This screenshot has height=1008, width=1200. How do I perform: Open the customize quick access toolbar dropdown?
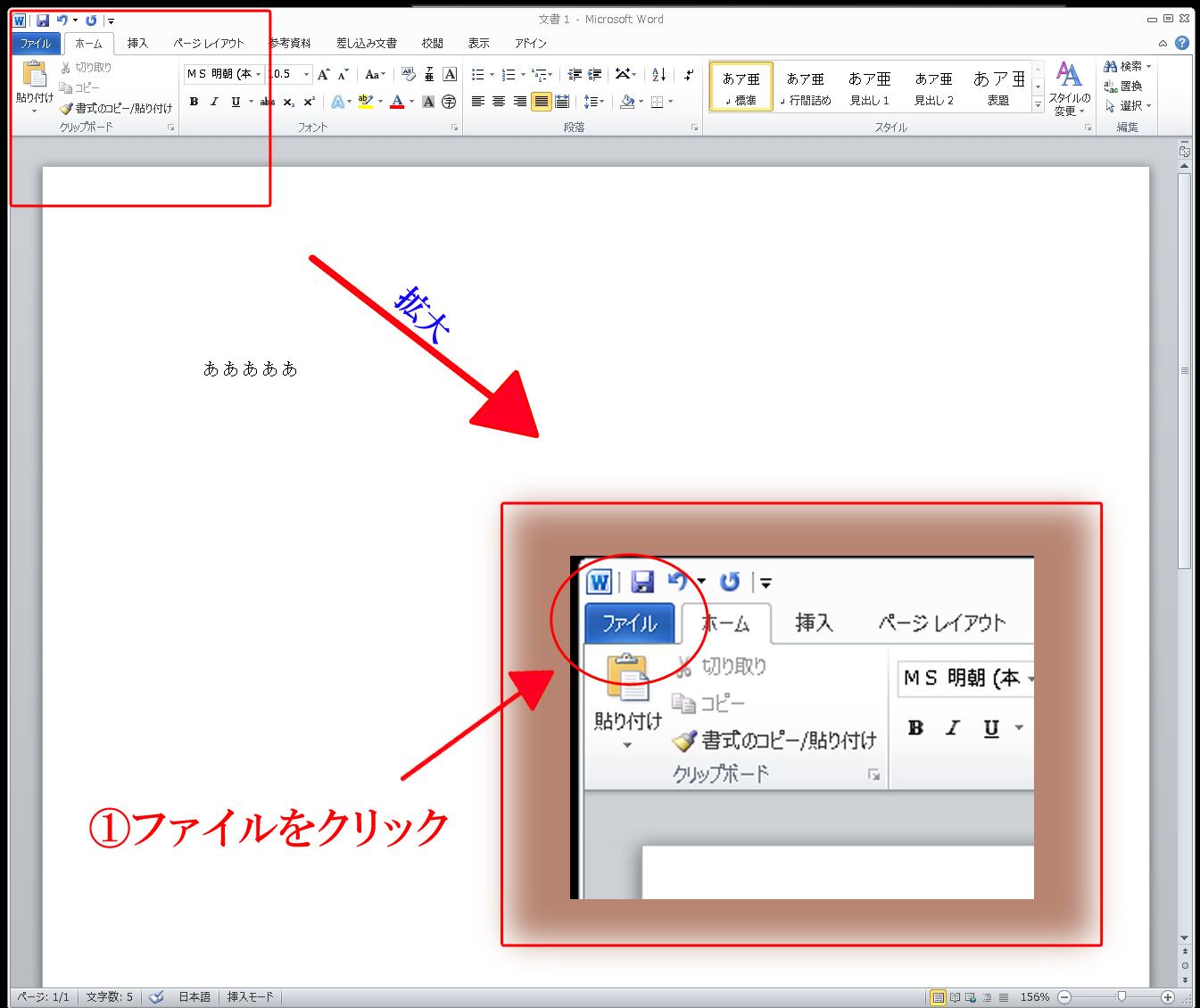pos(111,21)
